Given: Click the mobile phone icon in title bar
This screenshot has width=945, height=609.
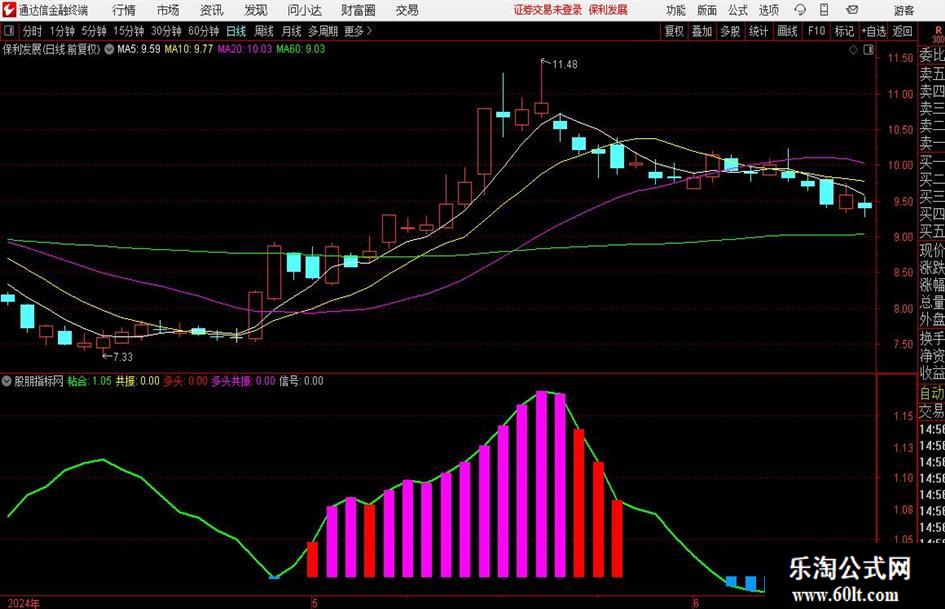Looking at the screenshot, I should pyautogui.click(x=824, y=10).
